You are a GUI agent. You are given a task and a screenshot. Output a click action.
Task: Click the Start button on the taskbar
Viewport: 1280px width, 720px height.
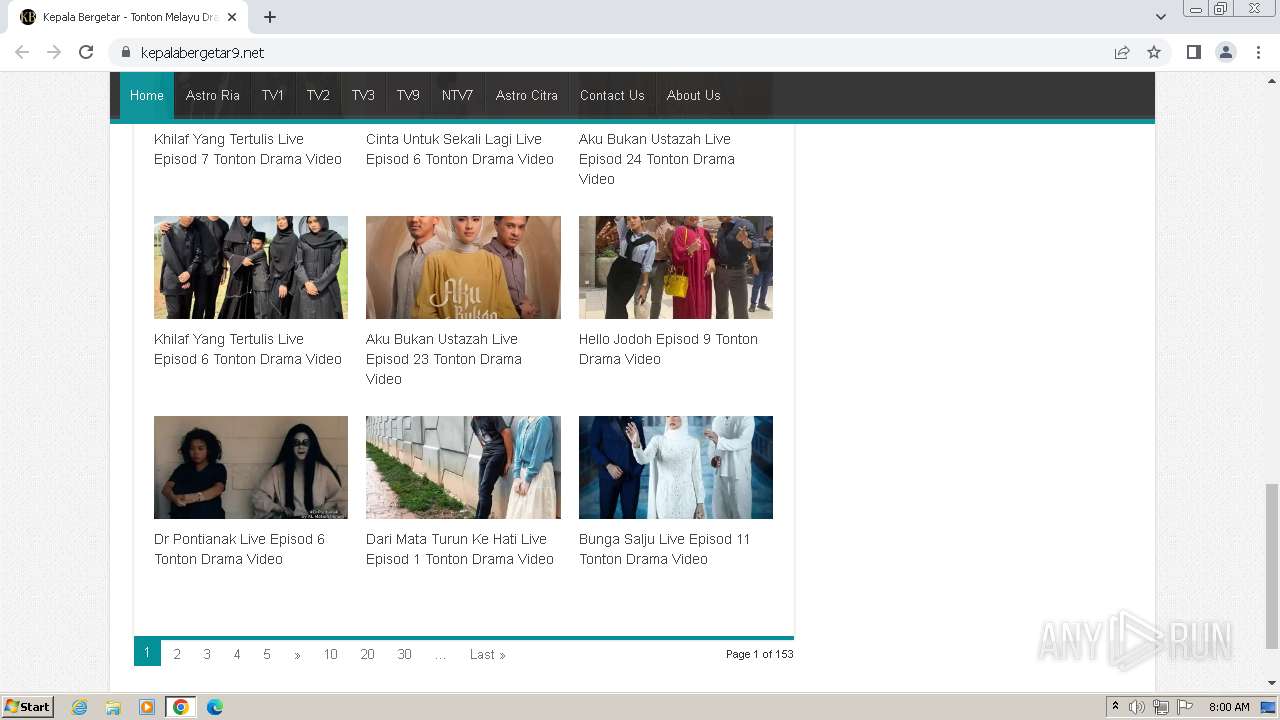28,706
